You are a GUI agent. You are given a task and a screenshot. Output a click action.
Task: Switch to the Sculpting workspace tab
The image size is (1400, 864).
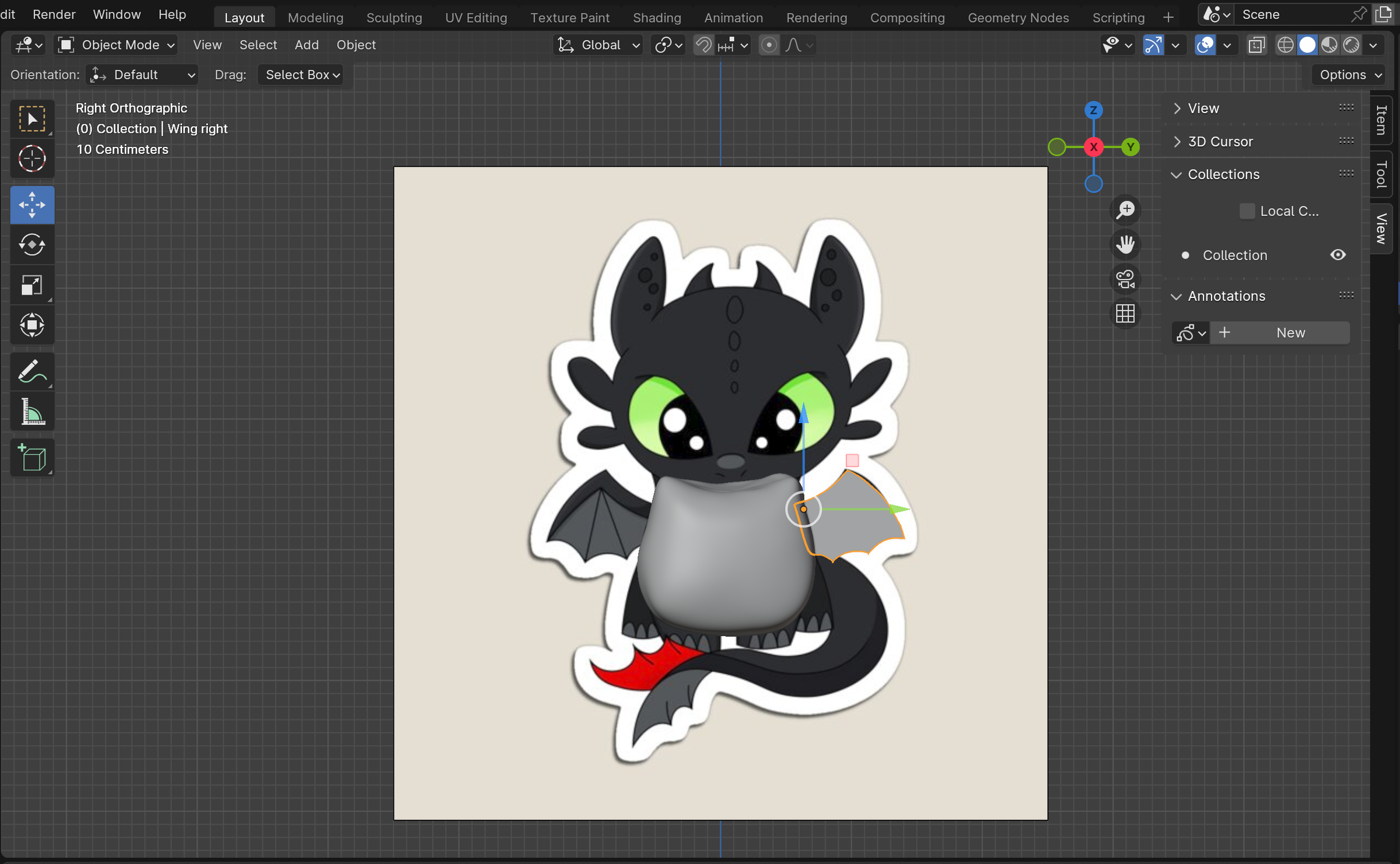(x=394, y=17)
